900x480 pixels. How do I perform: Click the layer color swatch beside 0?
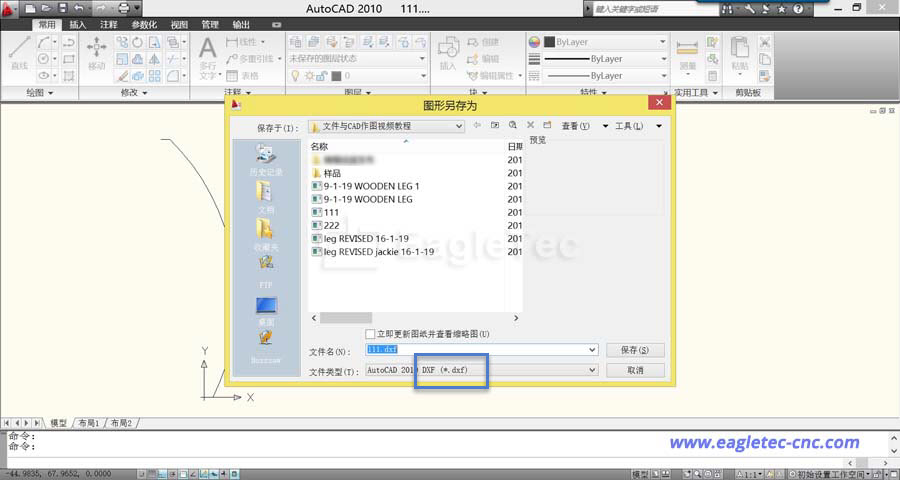pyautogui.click(x=337, y=76)
